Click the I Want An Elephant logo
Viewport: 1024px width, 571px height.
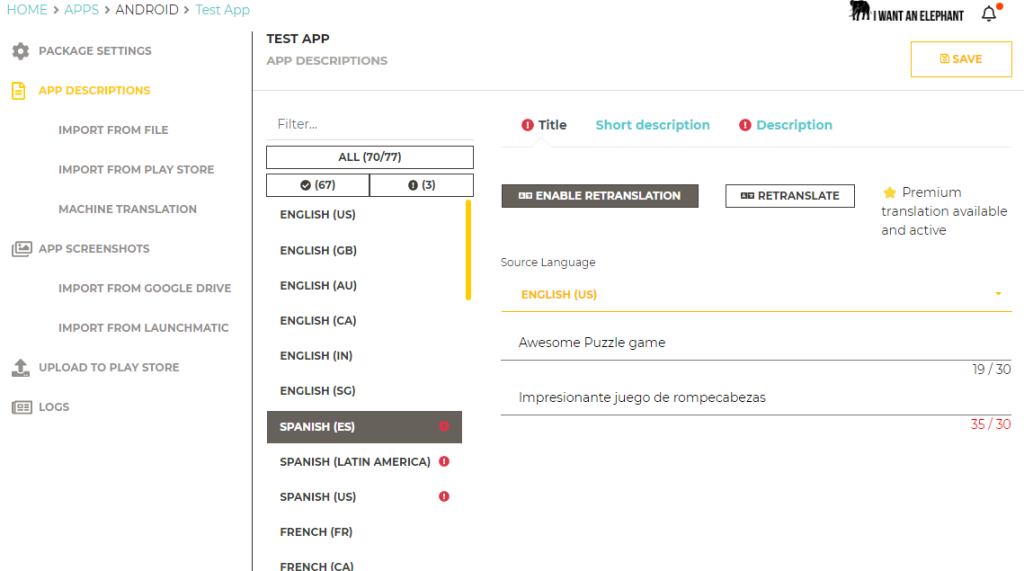(x=906, y=12)
